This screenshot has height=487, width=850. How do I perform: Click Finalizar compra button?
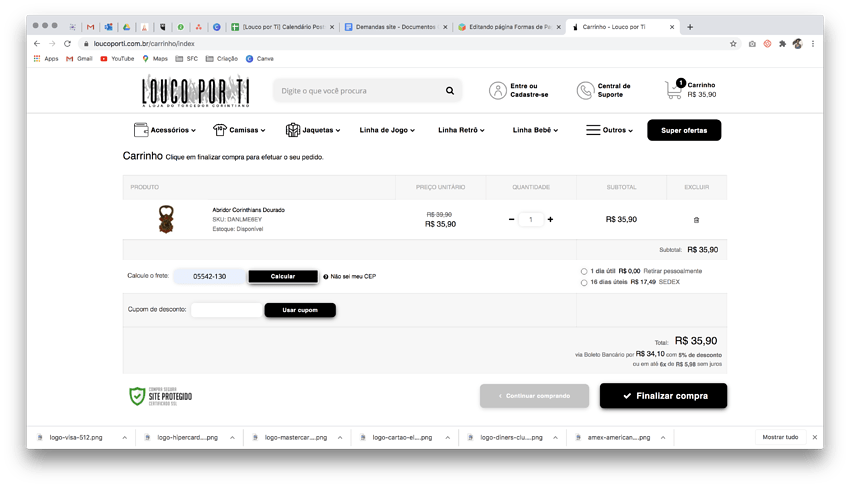pos(664,396)
